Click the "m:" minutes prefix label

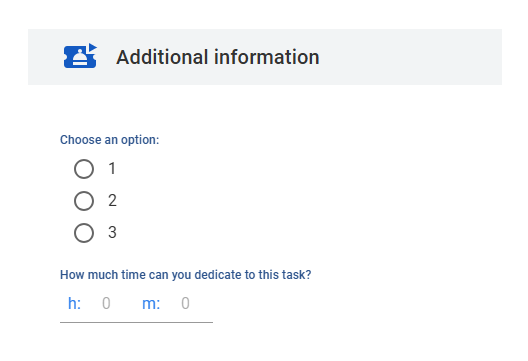coord(151,303)
